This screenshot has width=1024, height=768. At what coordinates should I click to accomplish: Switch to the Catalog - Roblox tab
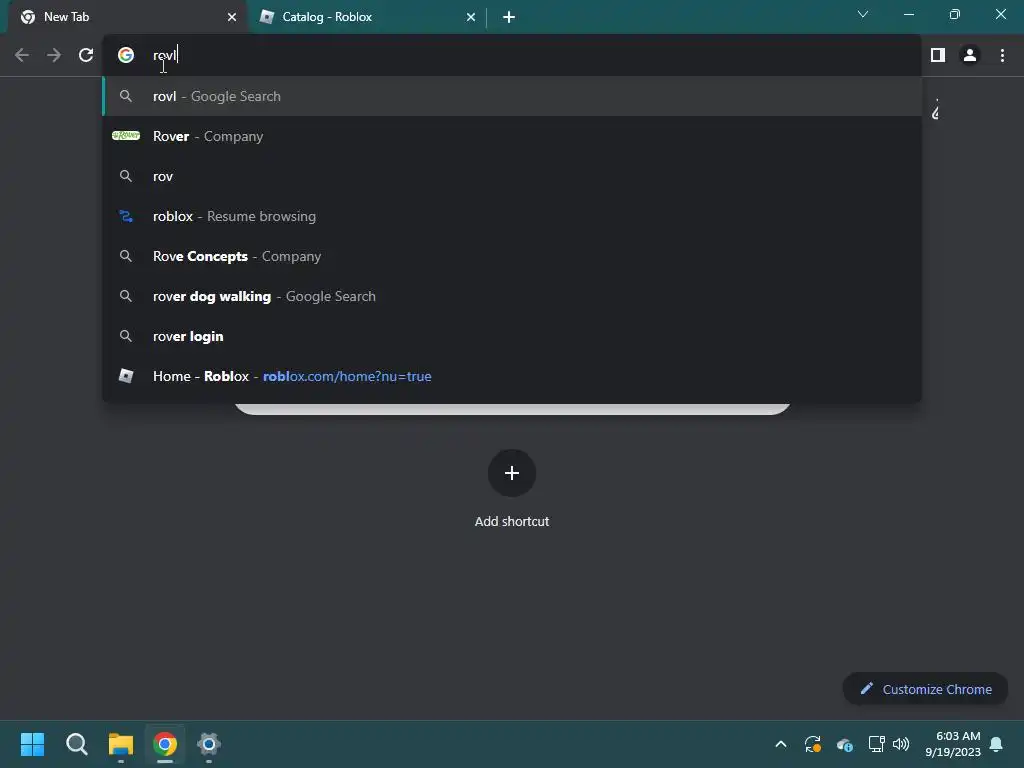click(368, 17)
